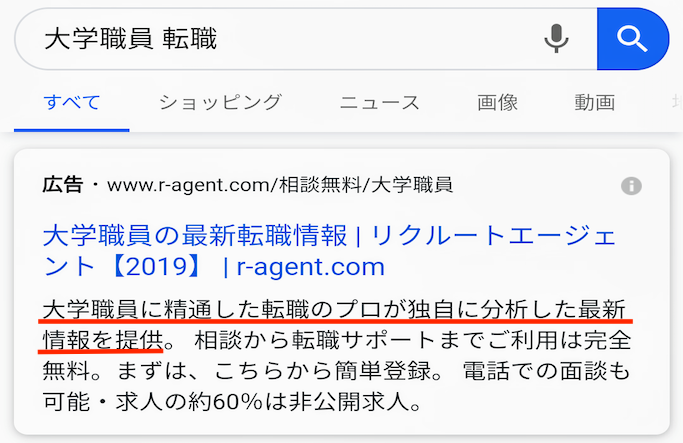
Task: Place cursor after 転職 in search query
Action: (218, 39)
